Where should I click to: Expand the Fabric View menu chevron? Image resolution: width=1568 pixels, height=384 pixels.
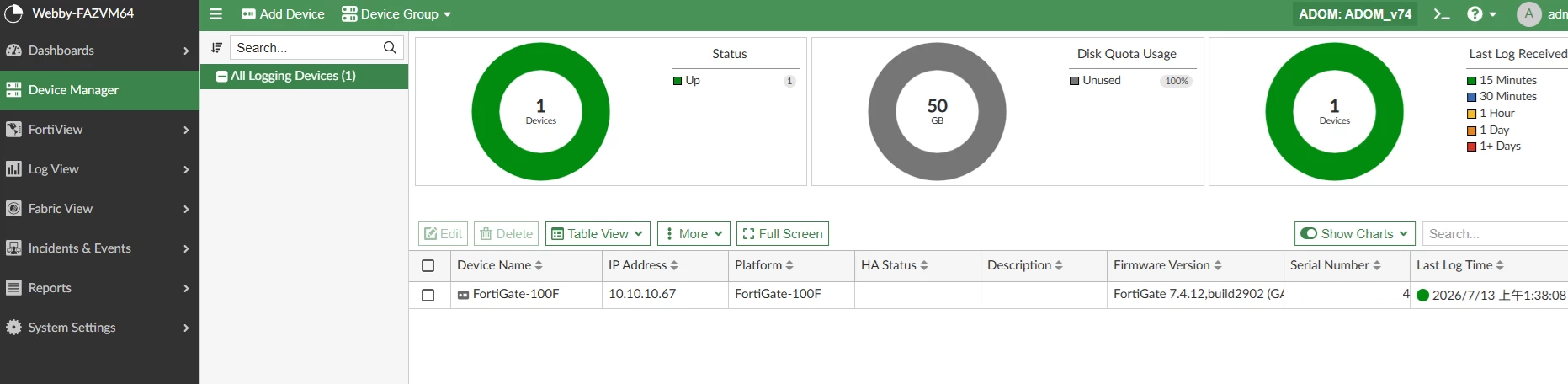tap(186, 210)
